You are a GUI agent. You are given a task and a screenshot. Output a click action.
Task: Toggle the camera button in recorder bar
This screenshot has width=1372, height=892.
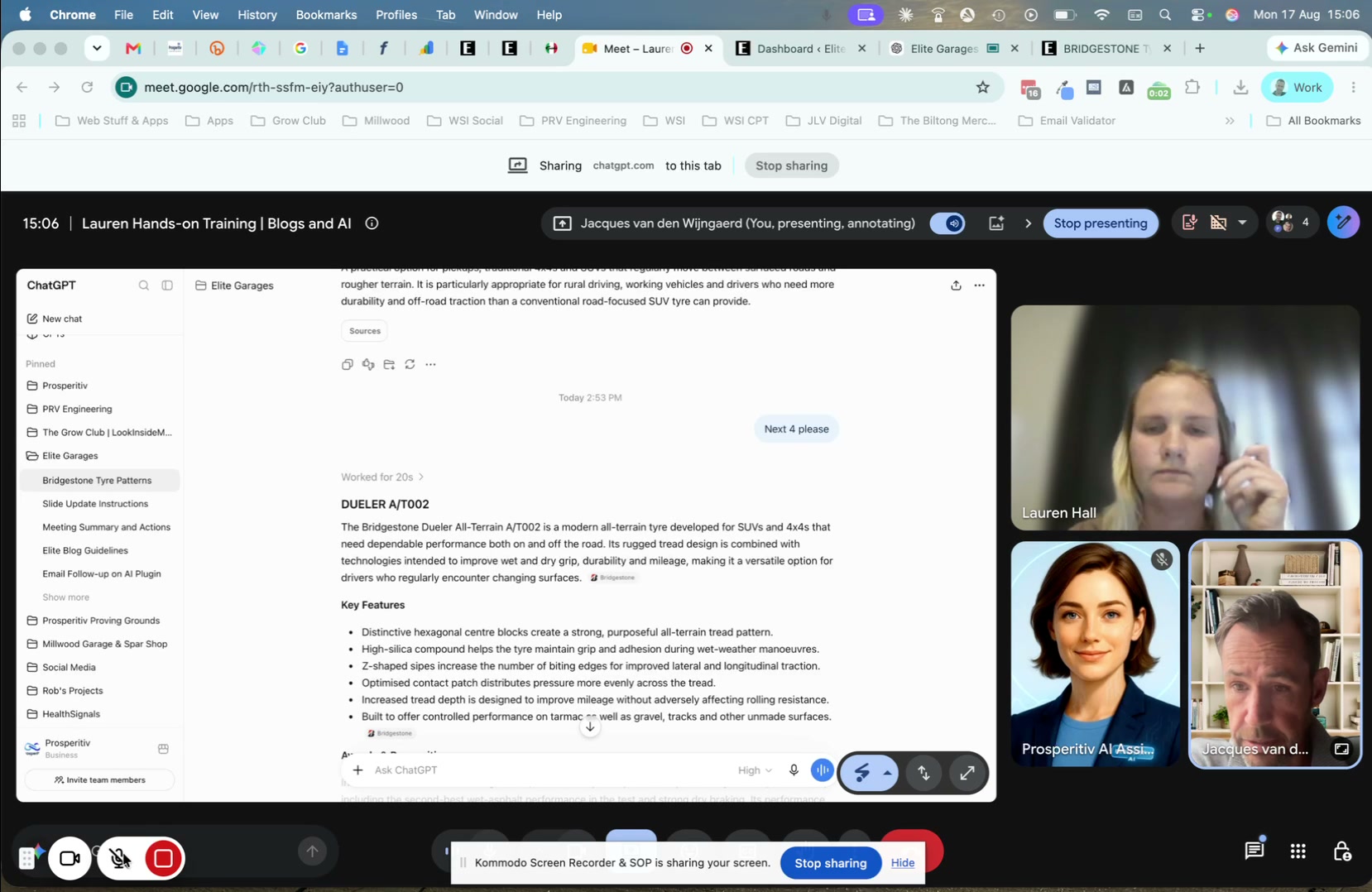click(x=70, y=859)
